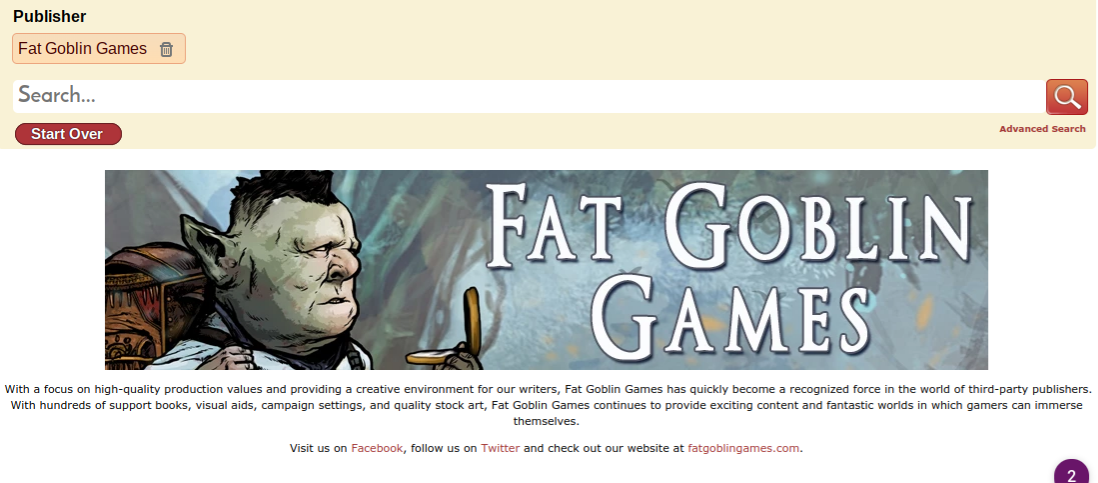Click the purple circular badge showing 2

pos(1071,472)
